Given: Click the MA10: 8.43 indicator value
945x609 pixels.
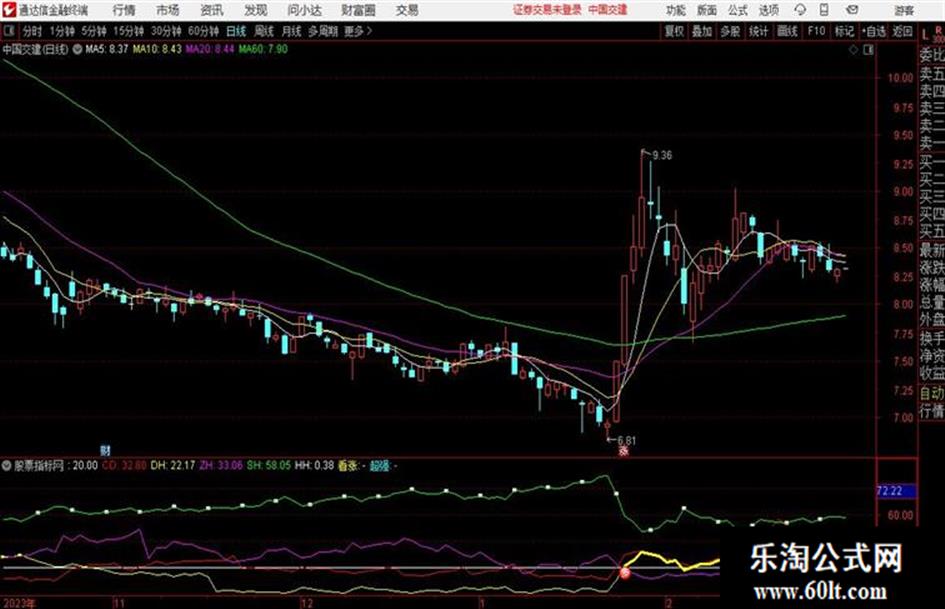Looking at the screenshot, I should (157, 49).
